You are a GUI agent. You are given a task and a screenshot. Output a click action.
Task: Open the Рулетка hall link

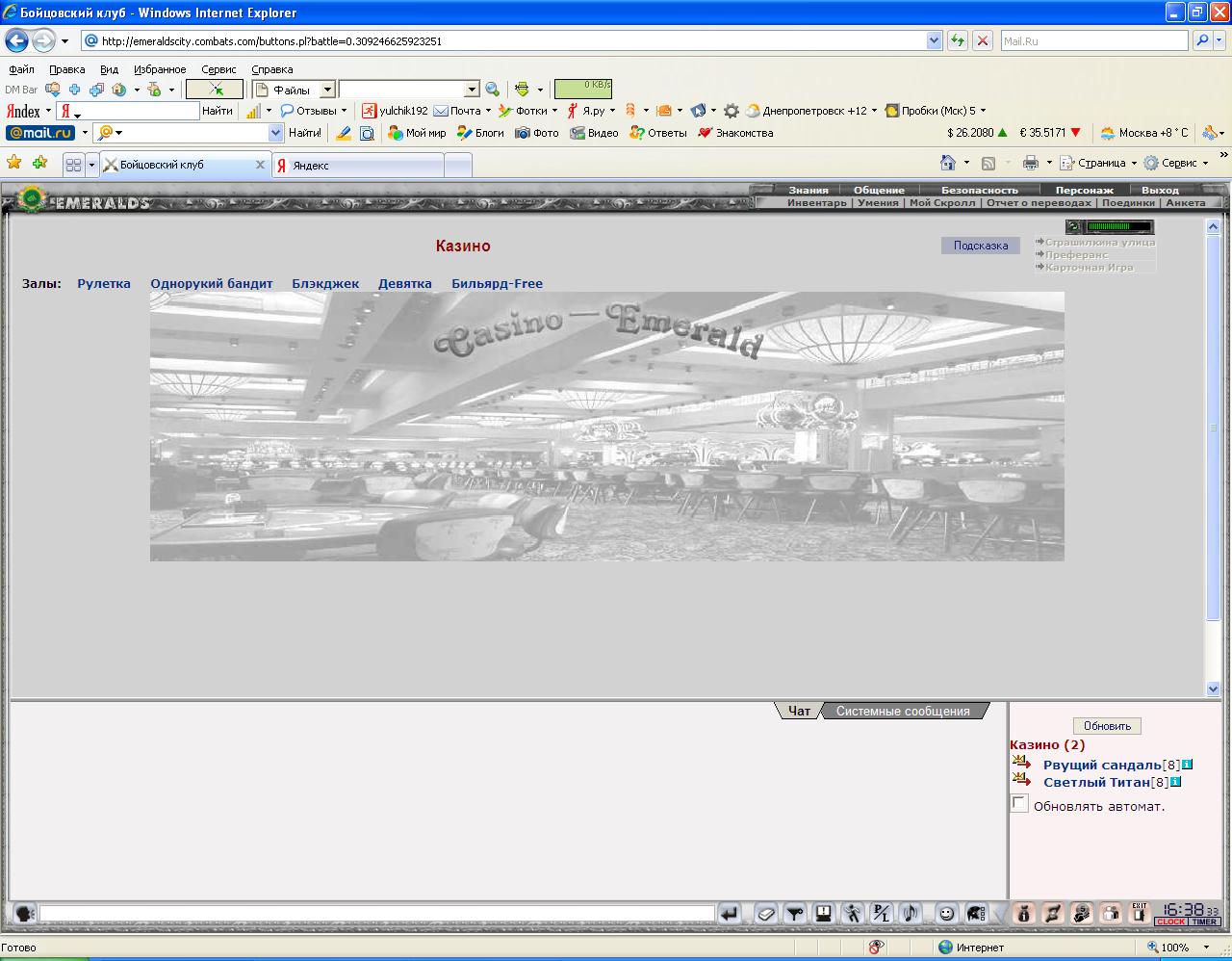[x=104, y=283]
